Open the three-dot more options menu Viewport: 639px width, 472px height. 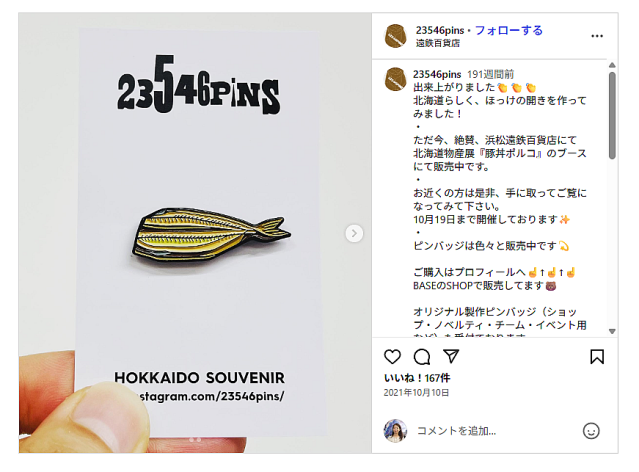pyautogui.click(x=597, y=36)
